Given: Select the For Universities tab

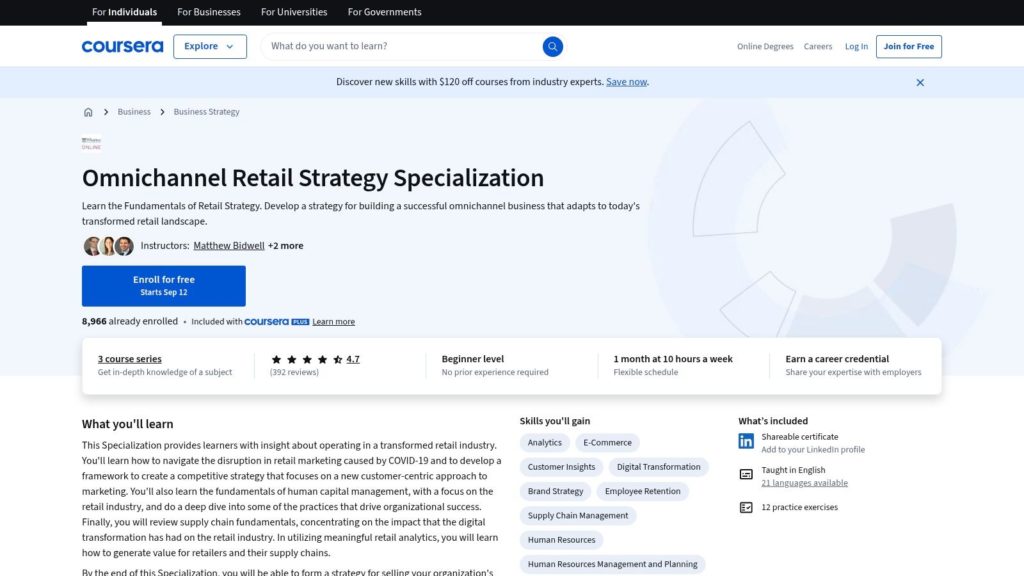Looking at the screenshot, I should [x=294, y=12].
